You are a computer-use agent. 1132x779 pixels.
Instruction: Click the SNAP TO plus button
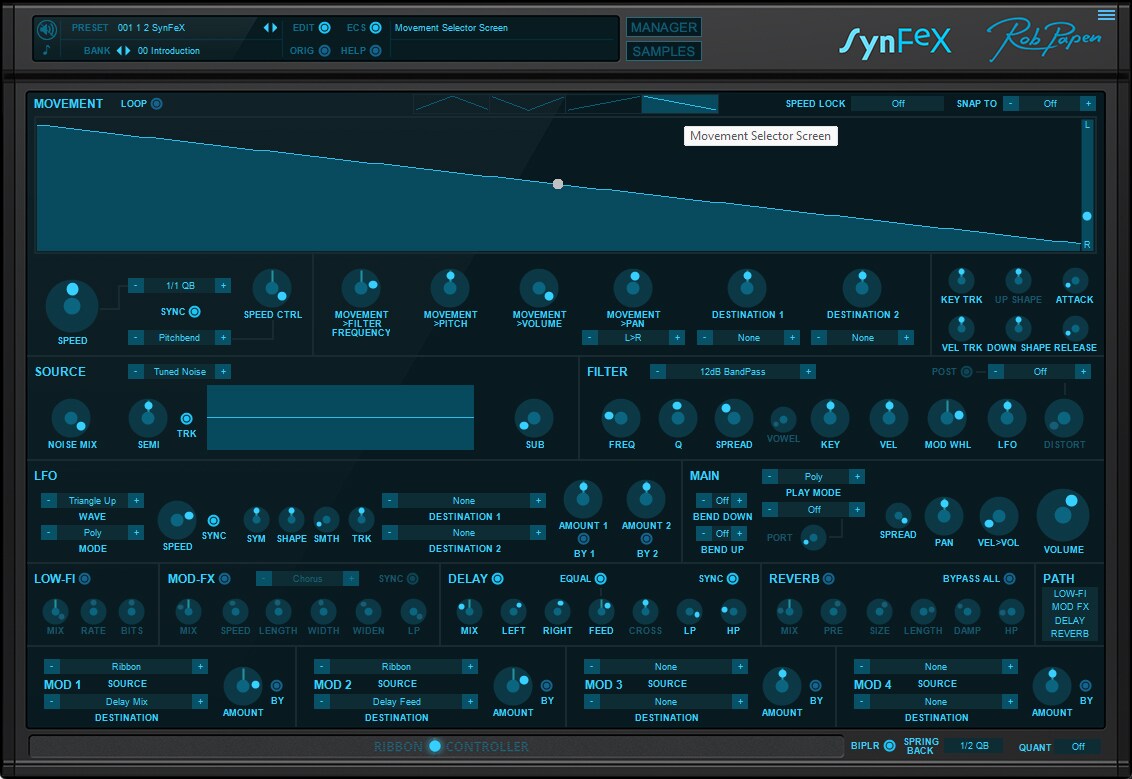(x=1088, y=103)
